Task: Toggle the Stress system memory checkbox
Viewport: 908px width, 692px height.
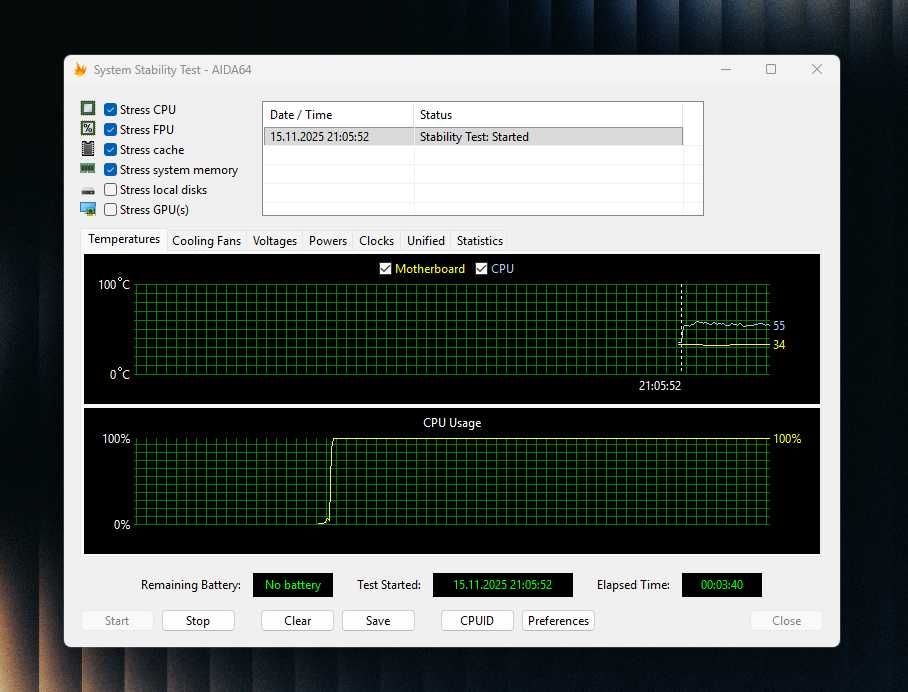Action: tap(111, 170)
